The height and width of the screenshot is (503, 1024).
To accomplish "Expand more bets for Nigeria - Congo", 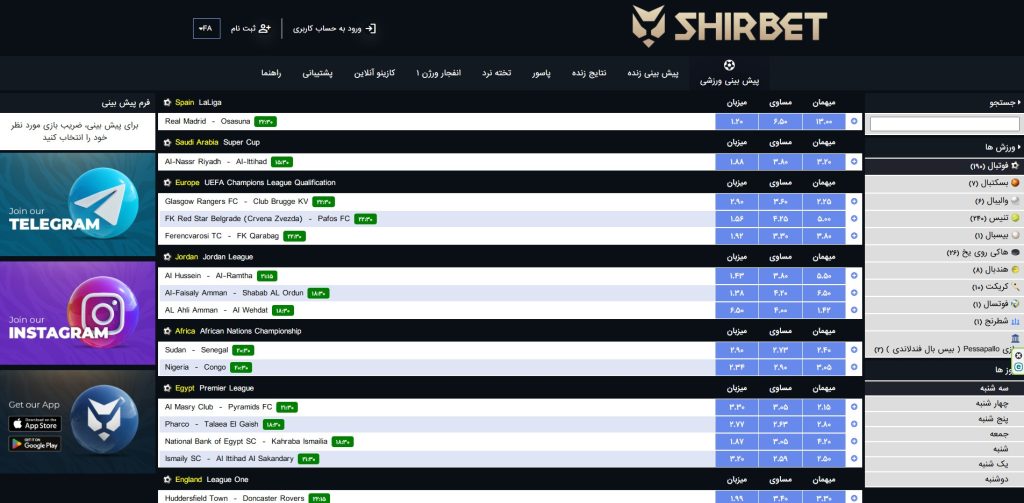I will point(854,367).
